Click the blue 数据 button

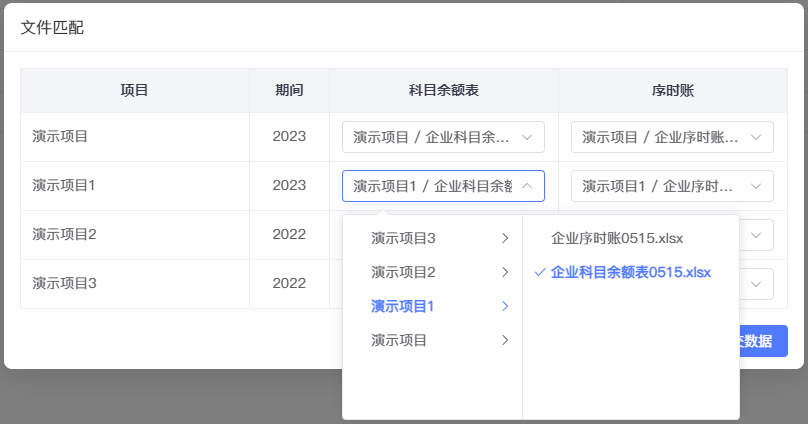pyautogui.click(x=764, y=341)
